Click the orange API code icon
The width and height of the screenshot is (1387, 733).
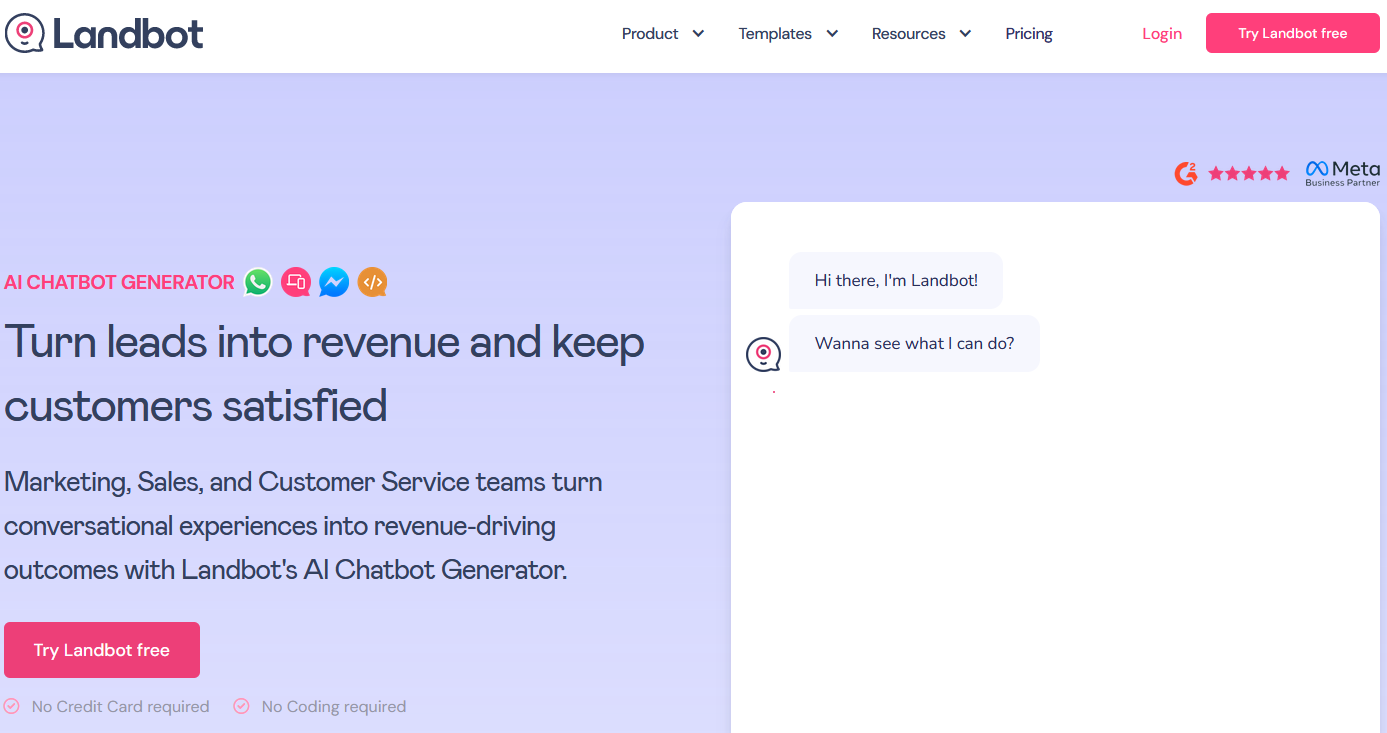point(372,283)
